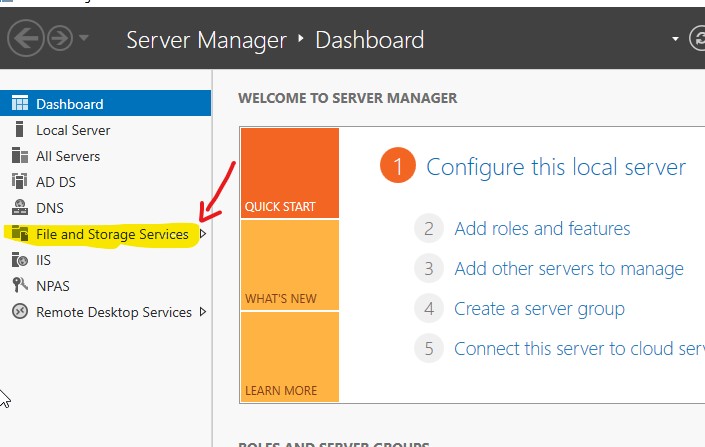Click the IIS role icon
Viewport: 705px width, 447px height.
coord(20,259)
